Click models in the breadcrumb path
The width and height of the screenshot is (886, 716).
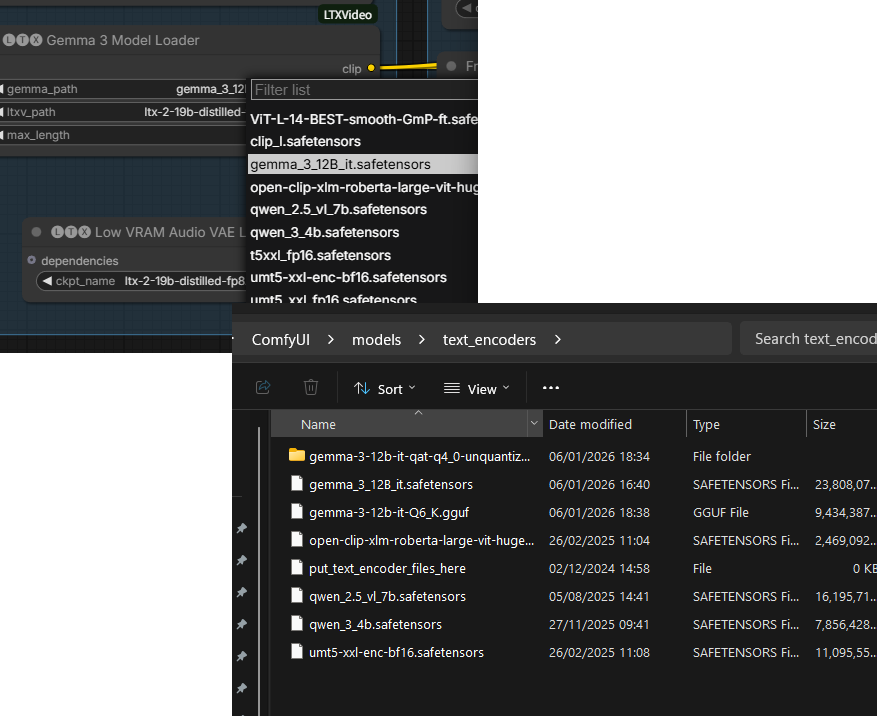[376, 340]
